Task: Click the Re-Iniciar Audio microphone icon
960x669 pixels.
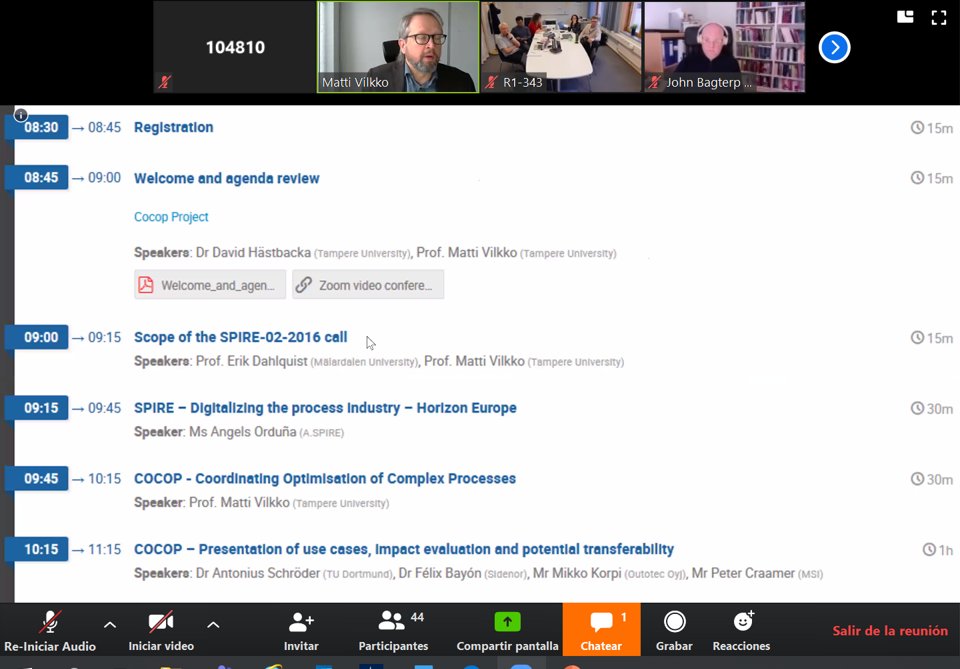Action: point(50,622)
